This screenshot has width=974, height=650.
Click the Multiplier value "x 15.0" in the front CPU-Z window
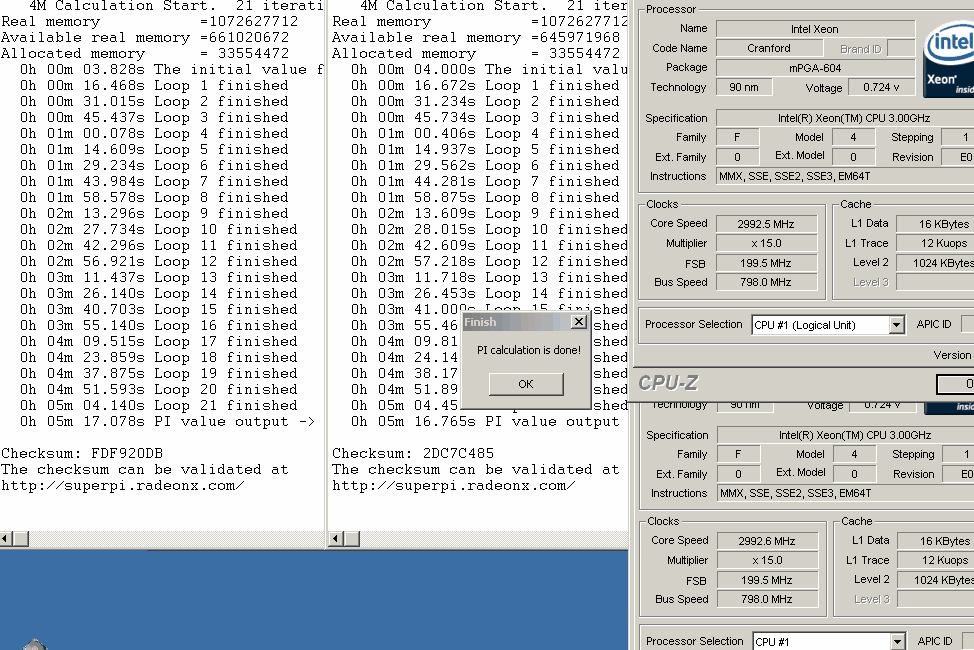tap(766, 244)
